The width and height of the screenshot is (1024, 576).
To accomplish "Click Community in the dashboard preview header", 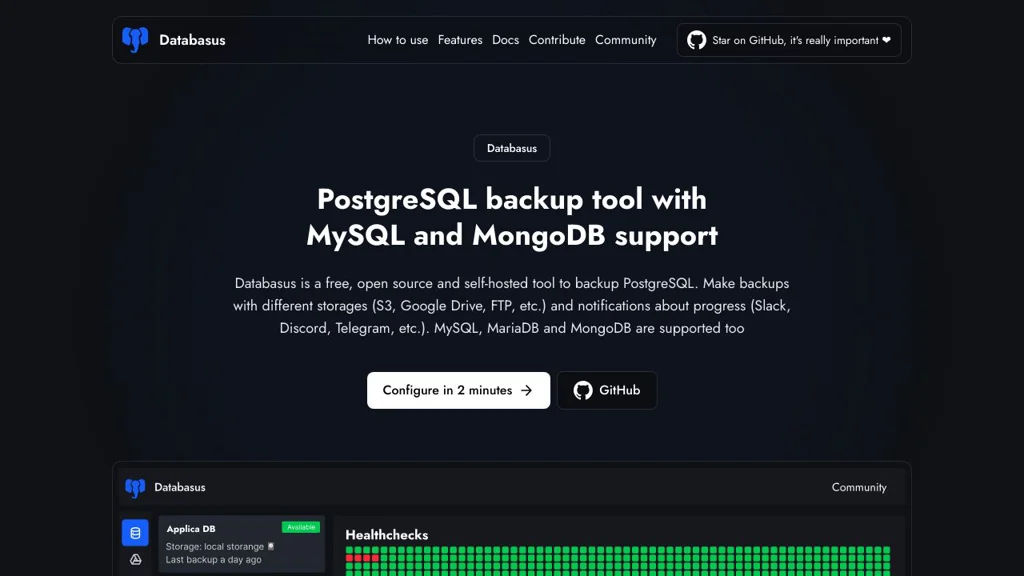I will tap(859, 487).
